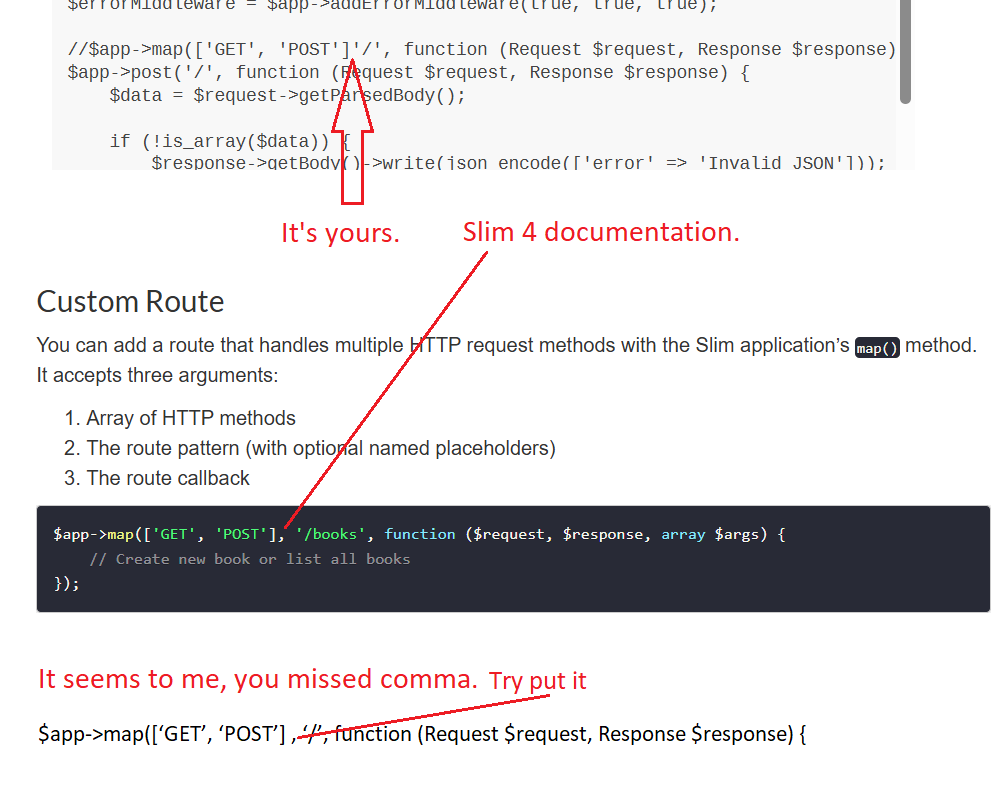
Task: Click the red text 'Slim 4 documentation.'
Action: [x=601, y=232]
